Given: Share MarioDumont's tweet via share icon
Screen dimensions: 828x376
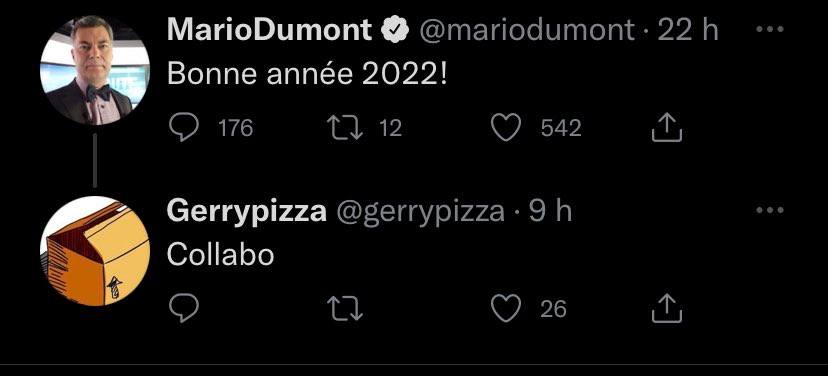Looking at the screenshot, I should coord(667,127).
